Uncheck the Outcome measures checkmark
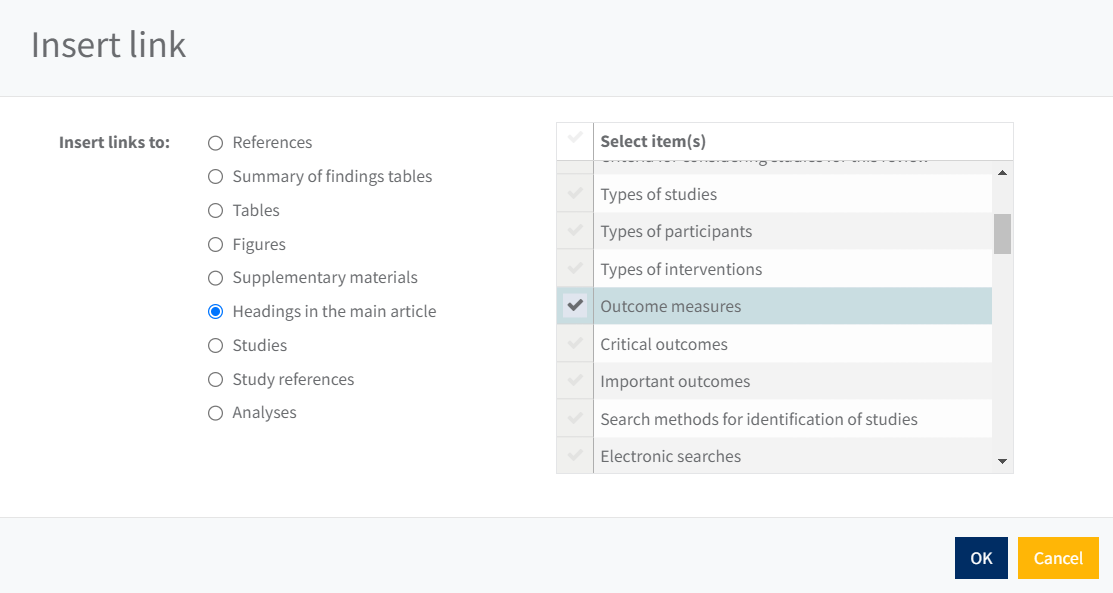 point(575,306)
